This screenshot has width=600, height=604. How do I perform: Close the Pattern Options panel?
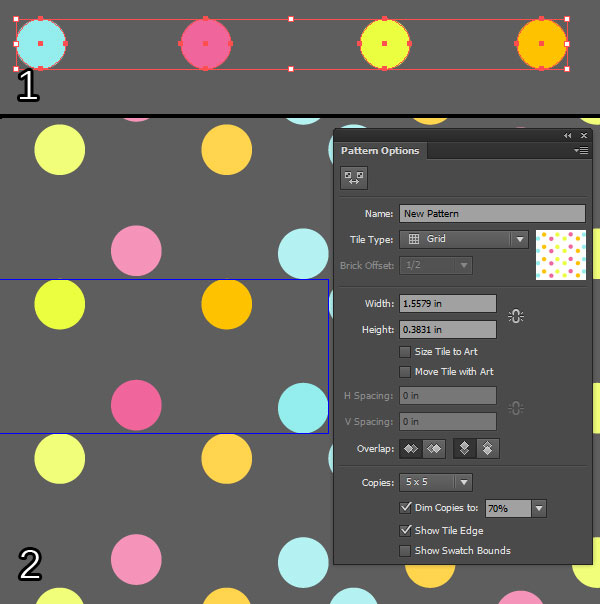[584, 136]
